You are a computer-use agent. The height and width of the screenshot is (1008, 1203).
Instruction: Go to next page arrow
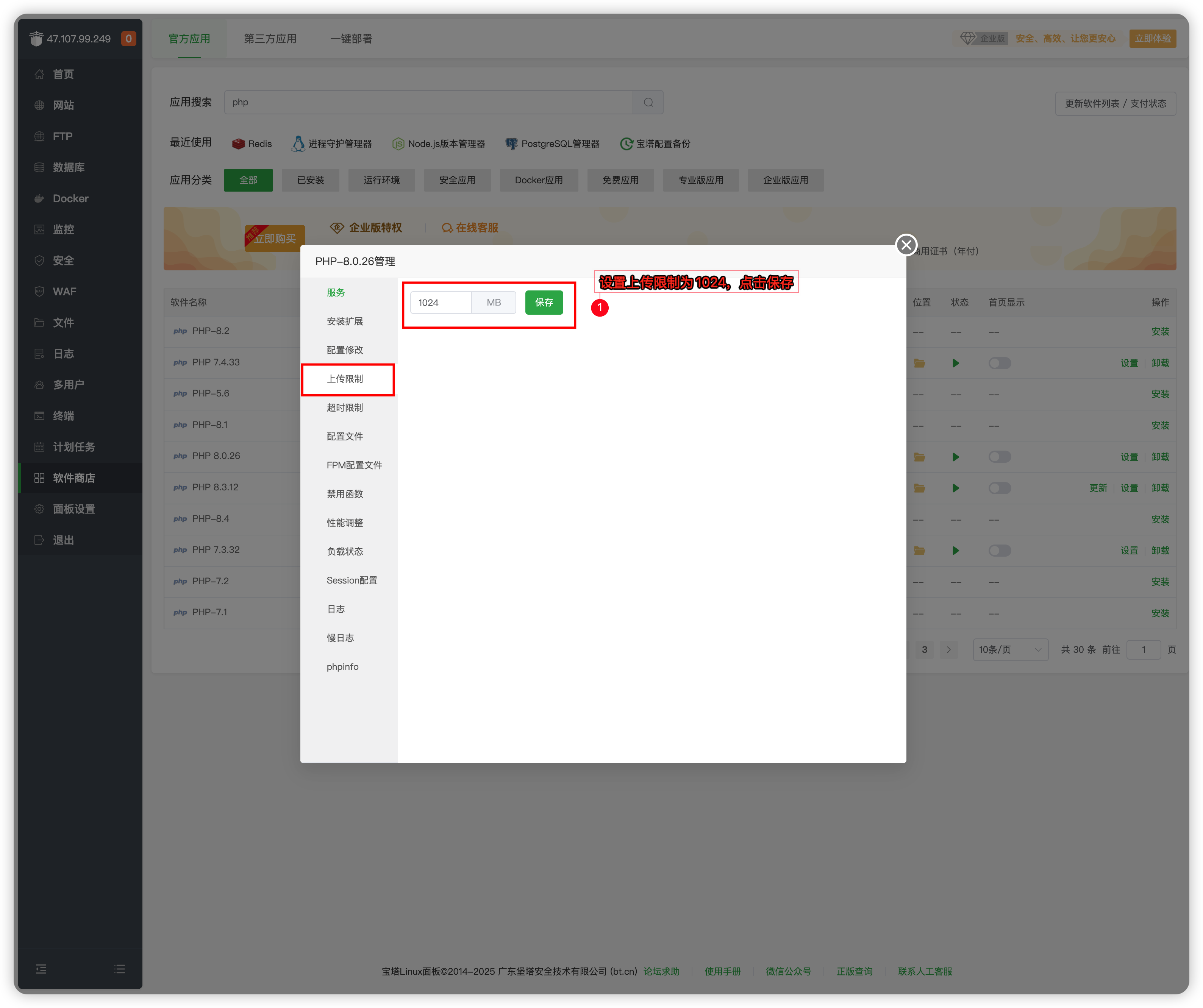pyautogui.click(x=949, y=649)
